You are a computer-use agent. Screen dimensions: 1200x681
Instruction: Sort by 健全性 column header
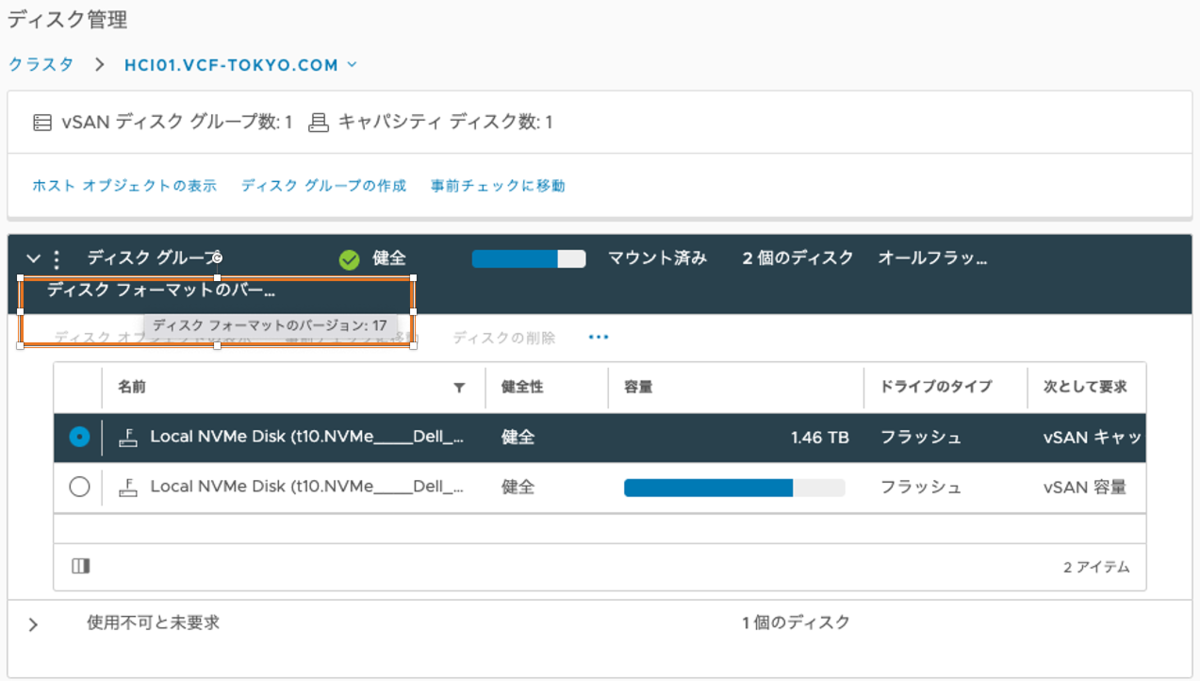tap(522, 386)
